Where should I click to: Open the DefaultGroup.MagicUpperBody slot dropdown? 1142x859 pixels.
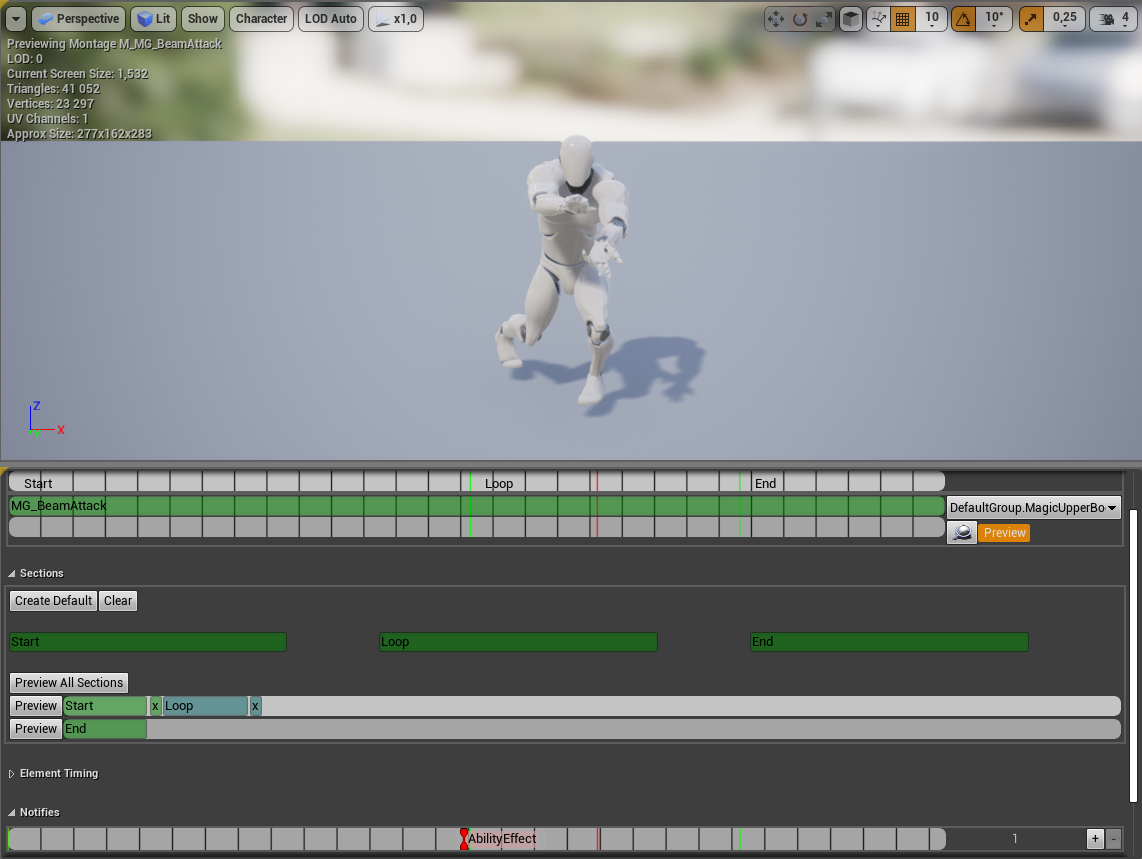[1033, 508]
